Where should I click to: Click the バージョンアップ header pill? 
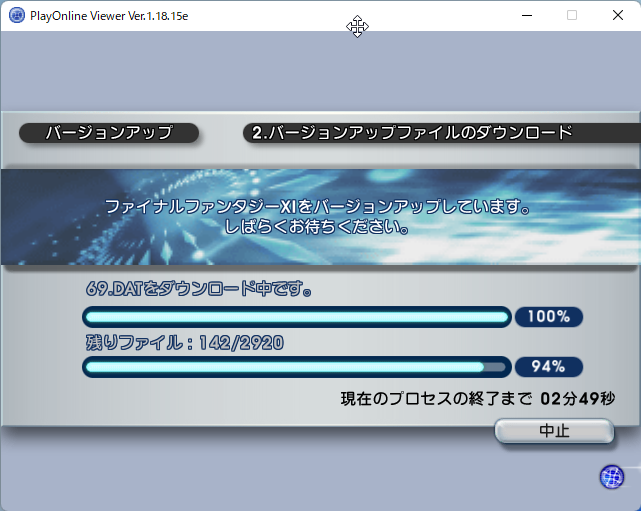[x=109, y=133]
